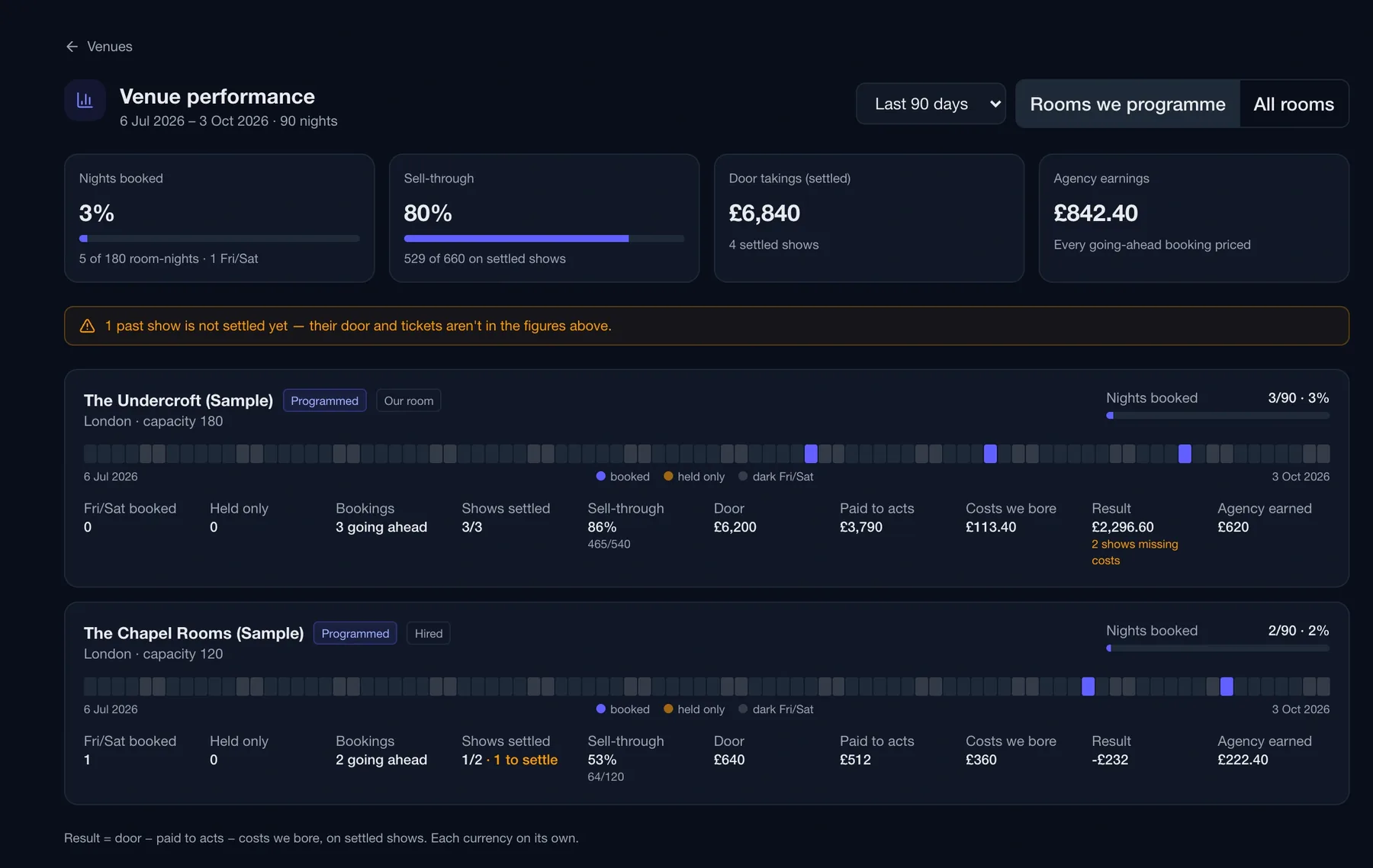Select the last booked night on The Chapel Rooms timeline
Screen dimensions: 1373x868
[x=1227, y=686]
